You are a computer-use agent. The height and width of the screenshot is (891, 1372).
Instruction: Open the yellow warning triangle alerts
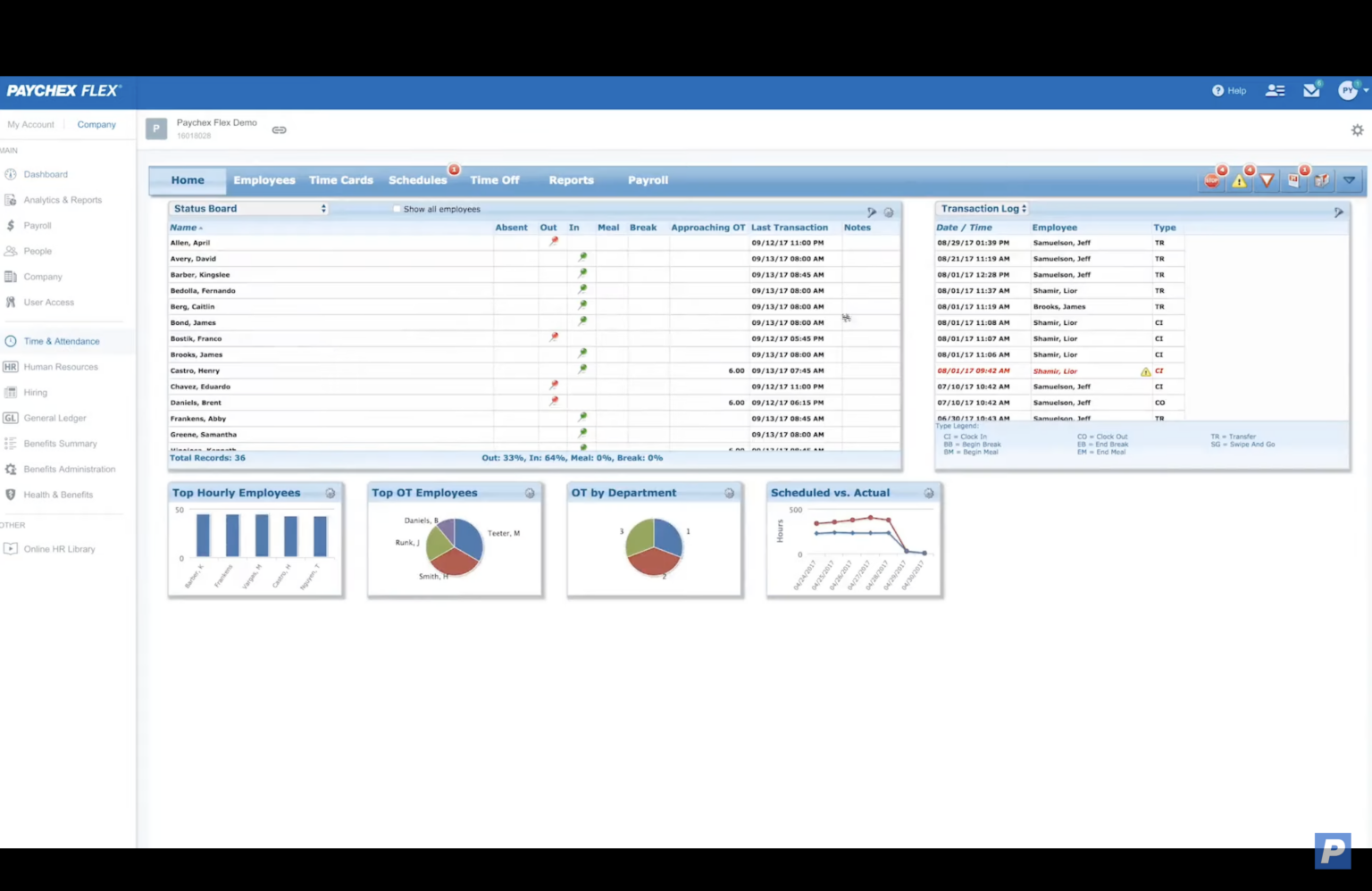[x=1239, y=181]
